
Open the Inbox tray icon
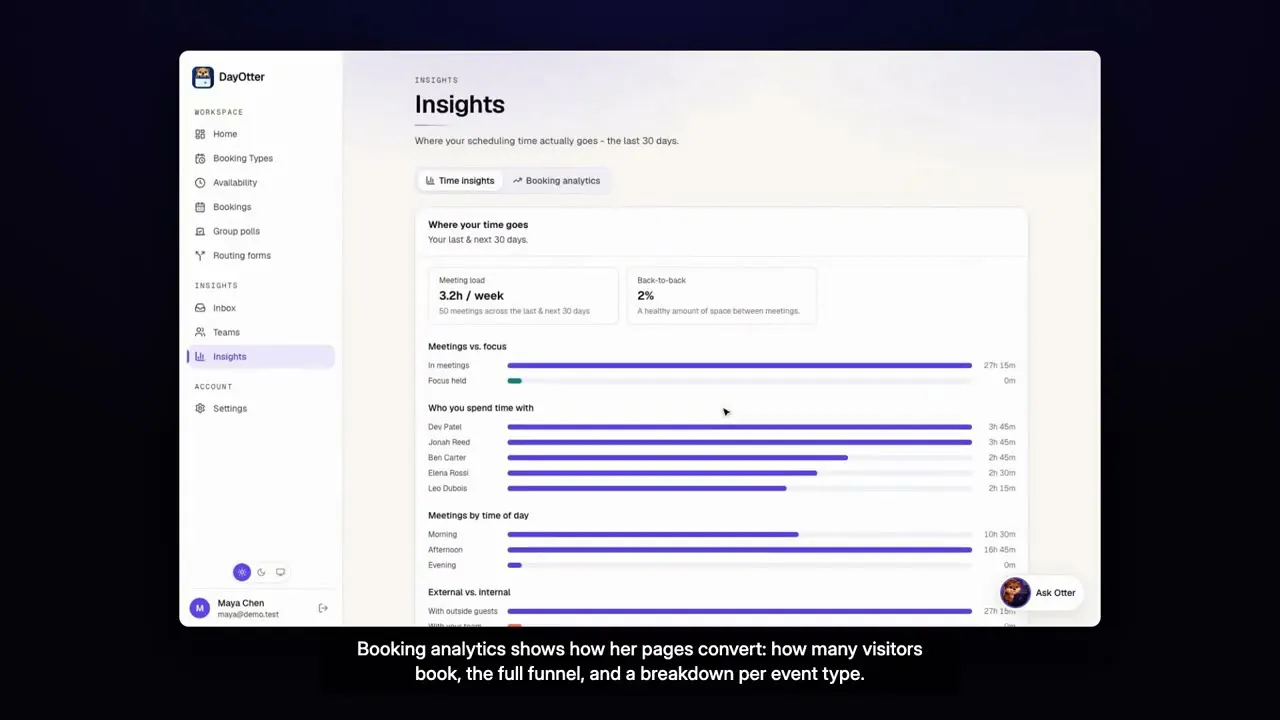pyautogui.click(x=200, y=308)
